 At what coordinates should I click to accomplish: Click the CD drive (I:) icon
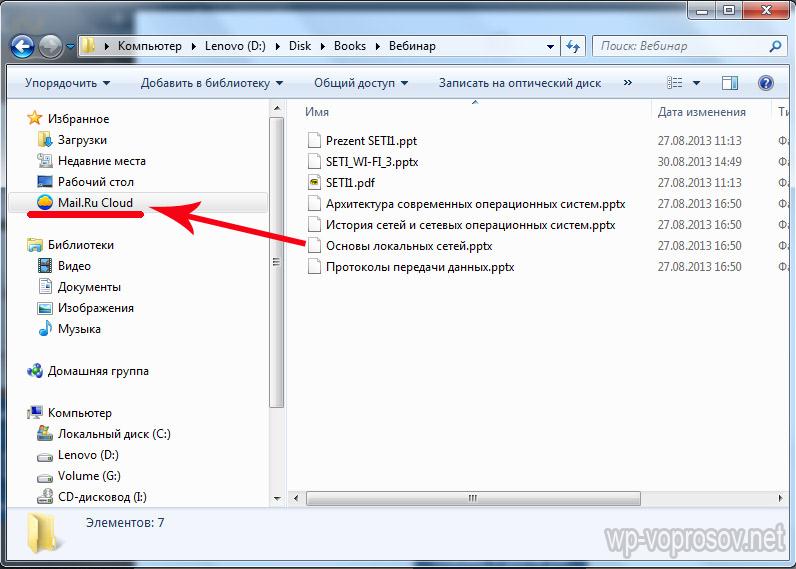tap(45, 497)
